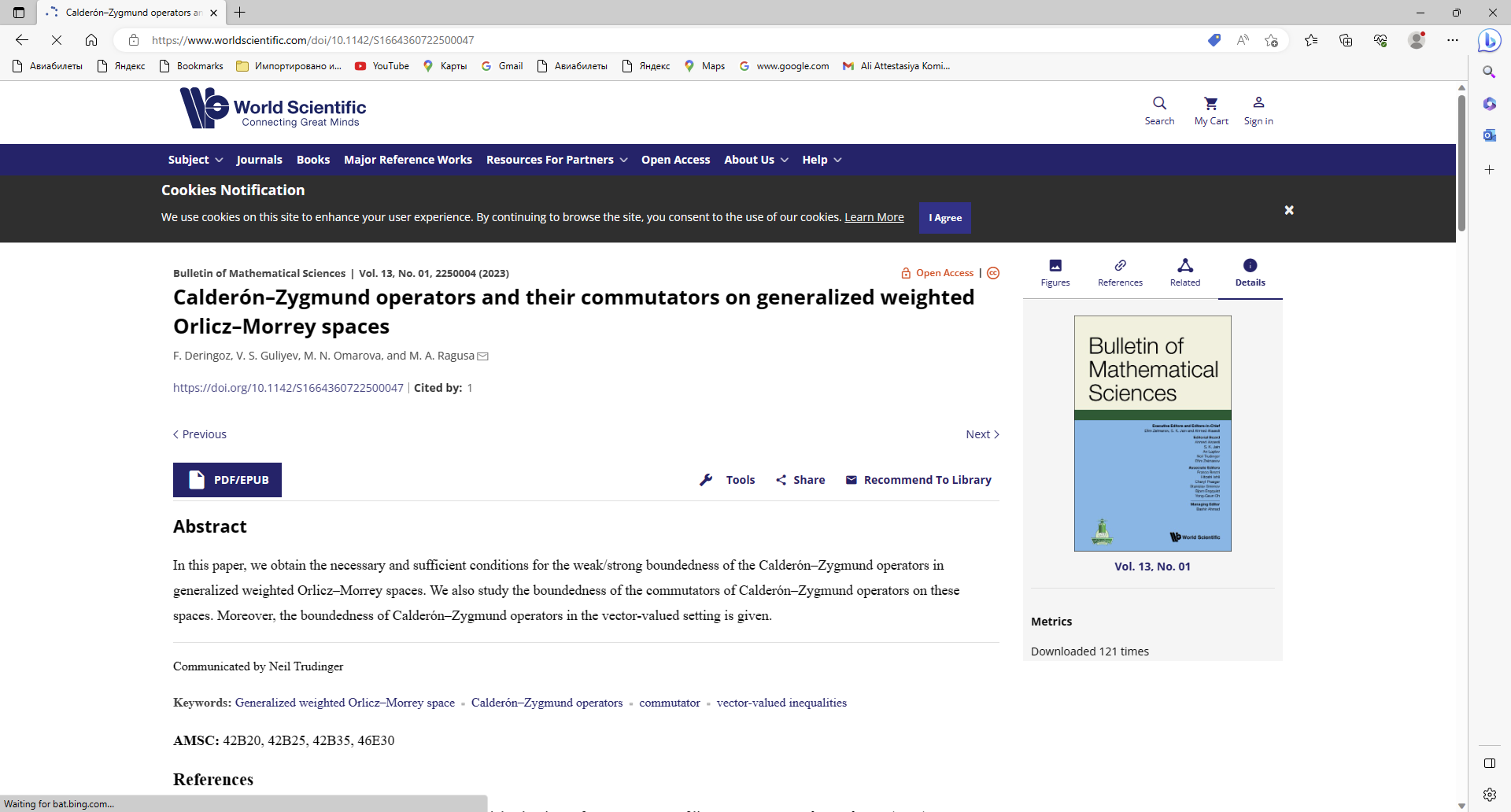Open the Figures panel icon
1511x812 pixels.
(x=1055, y=266)
